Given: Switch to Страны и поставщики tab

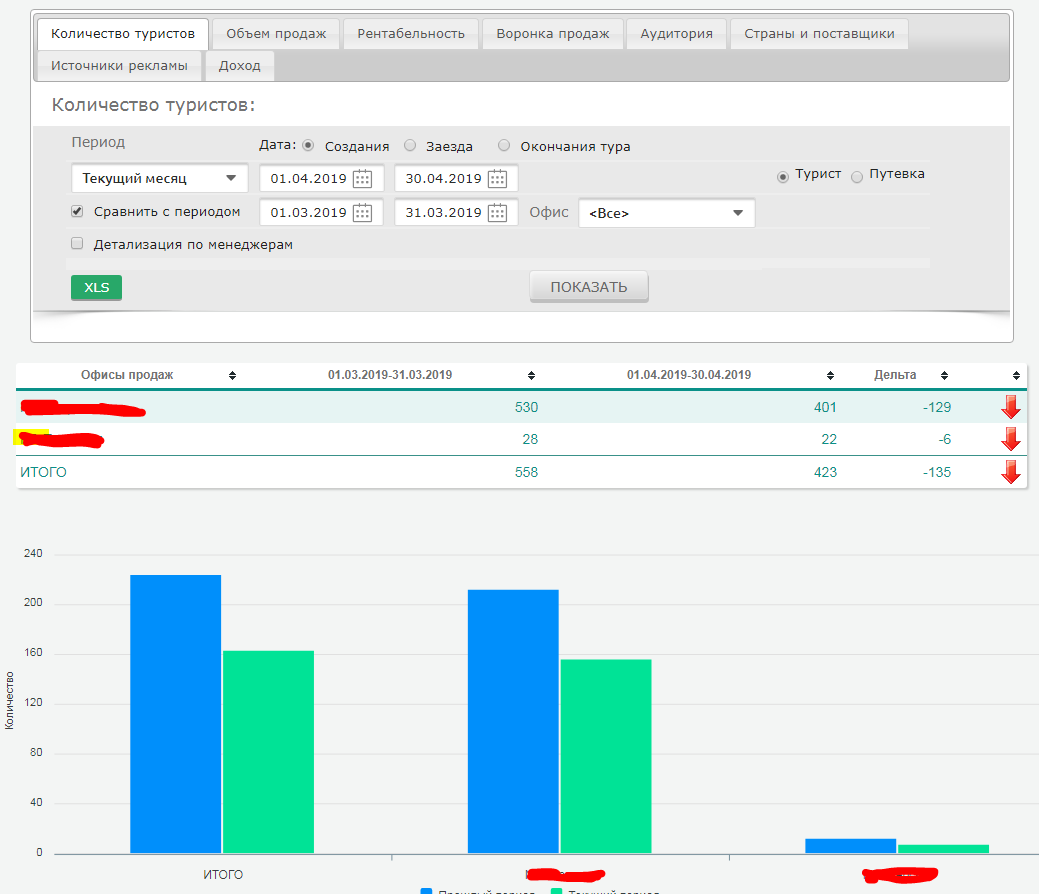Looking at the screenshot, I should coord(819,34).
